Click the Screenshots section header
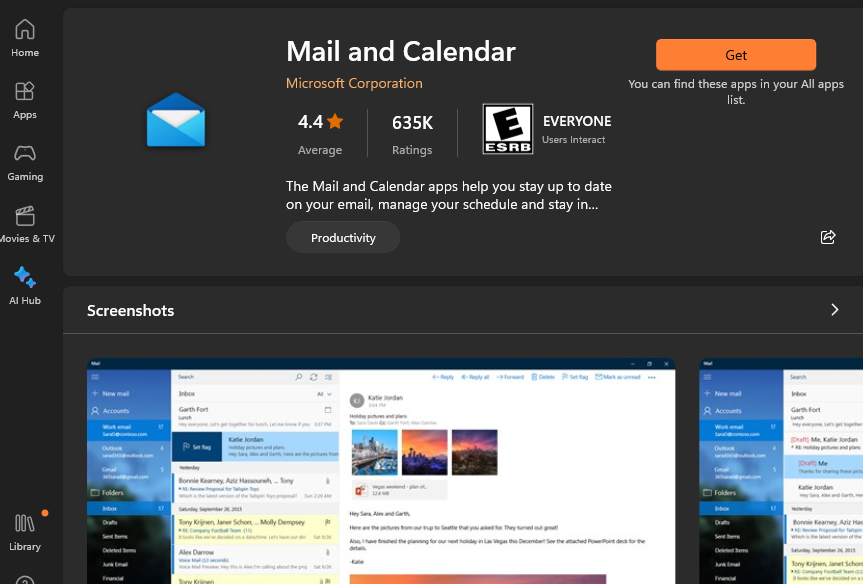863x584 pixels. (x=130, y=310)
